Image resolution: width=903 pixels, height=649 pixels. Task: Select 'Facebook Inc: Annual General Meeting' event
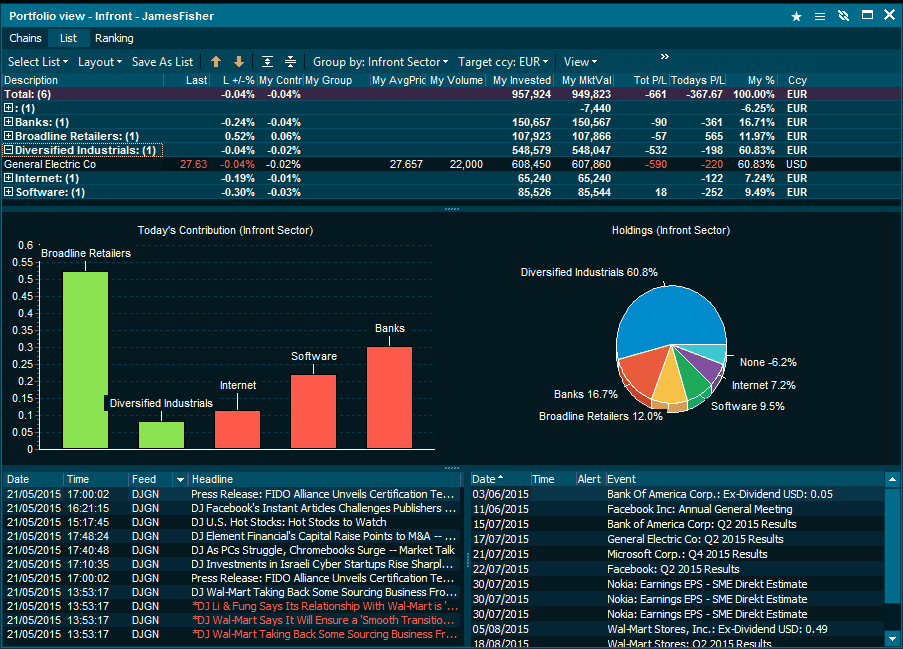coord(700,509)
